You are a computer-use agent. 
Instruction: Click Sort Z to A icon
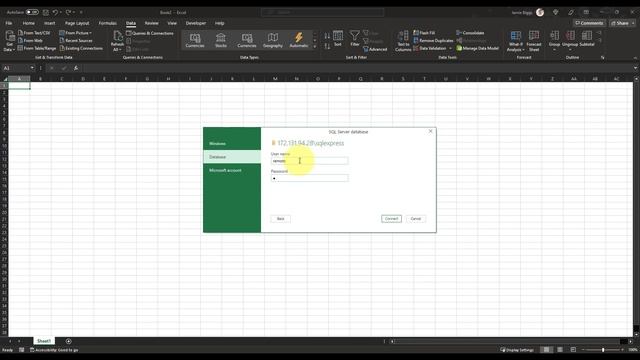(x=327, y=46)
